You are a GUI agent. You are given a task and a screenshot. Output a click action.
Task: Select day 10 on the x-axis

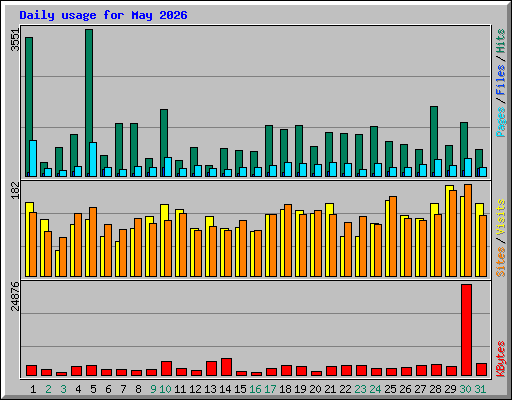click(165, 389)
